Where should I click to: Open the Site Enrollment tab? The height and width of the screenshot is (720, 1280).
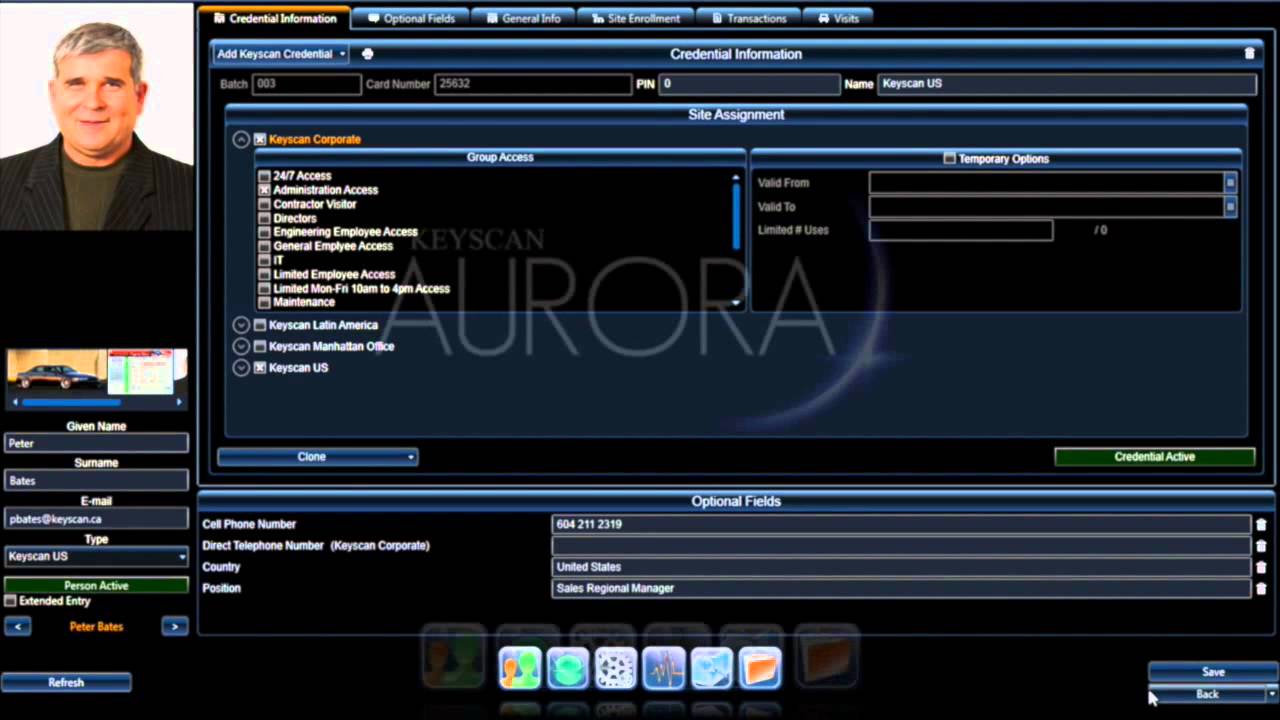tap(635, 18)
